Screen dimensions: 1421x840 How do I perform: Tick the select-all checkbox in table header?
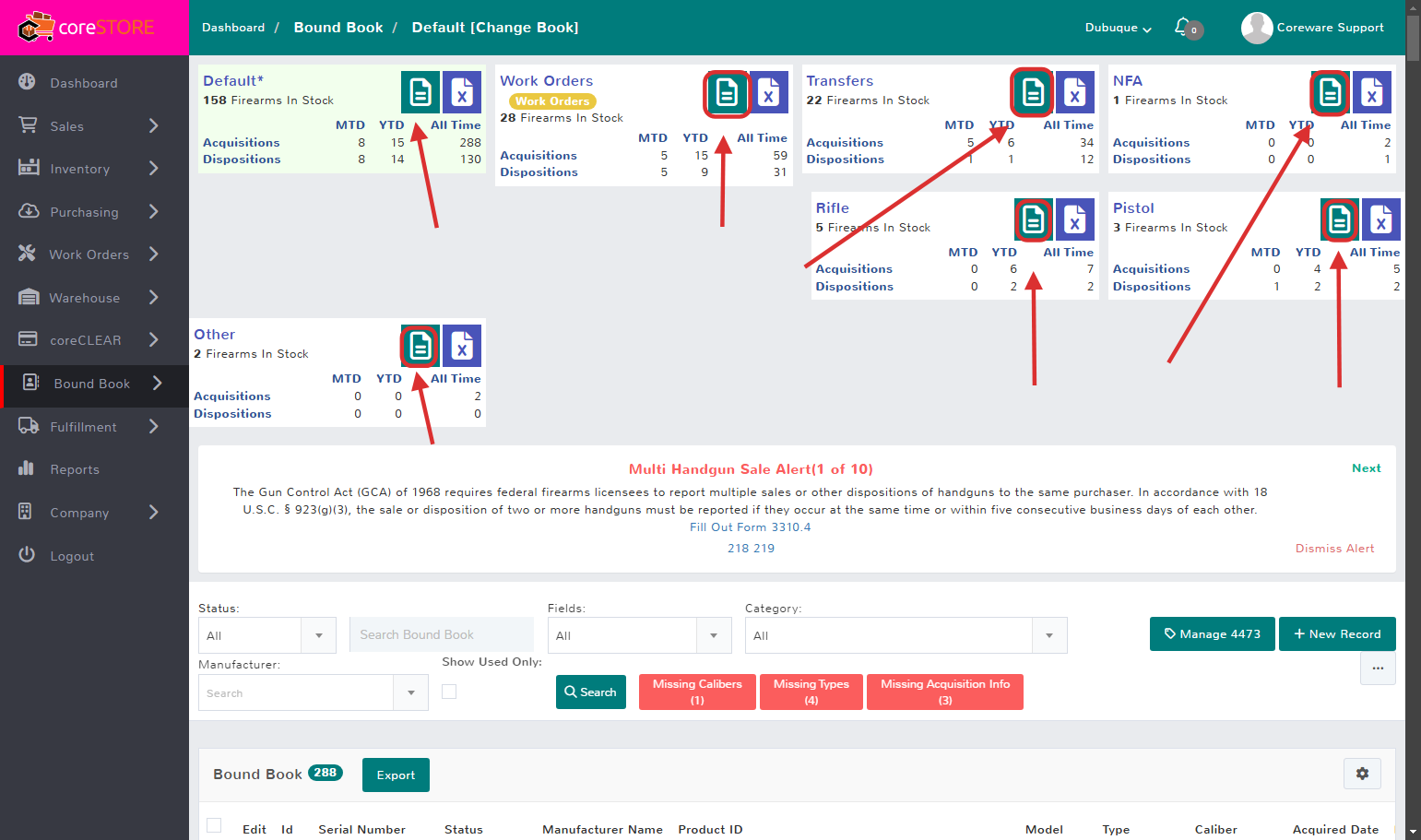(x=214, y=825)
